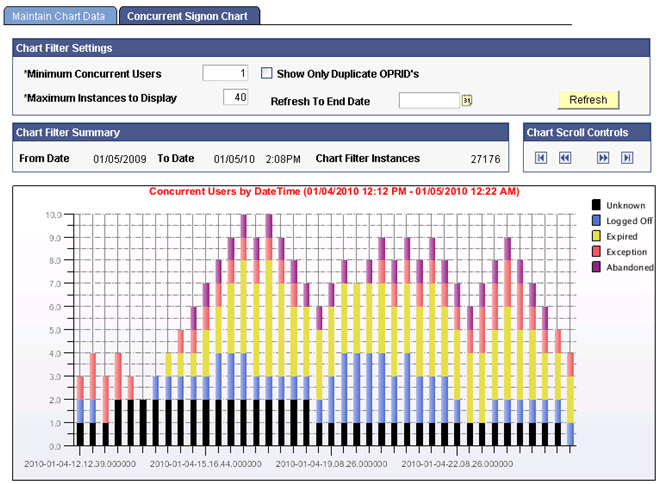This screenshot has width=661, height=484.
Task: Click the Unknown legend black swatch
Action: (596, 205)
